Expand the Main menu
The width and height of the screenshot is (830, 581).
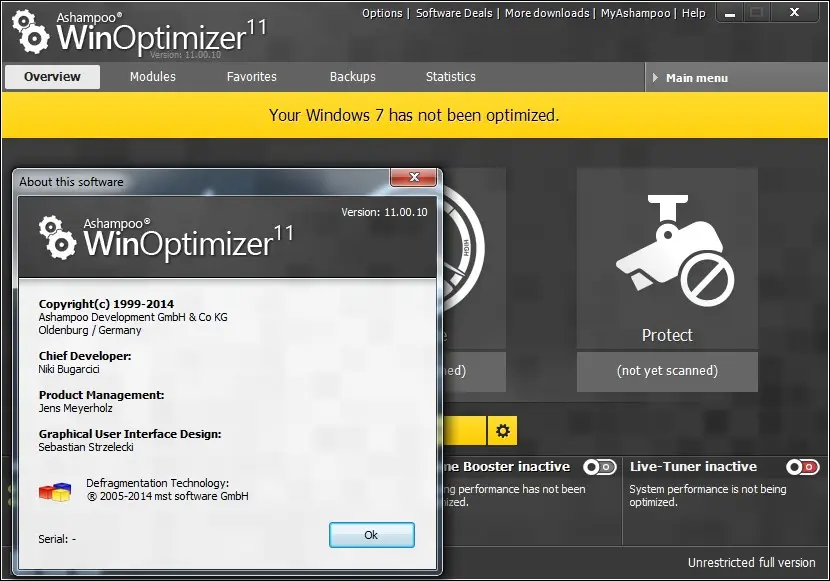(736, 77)
